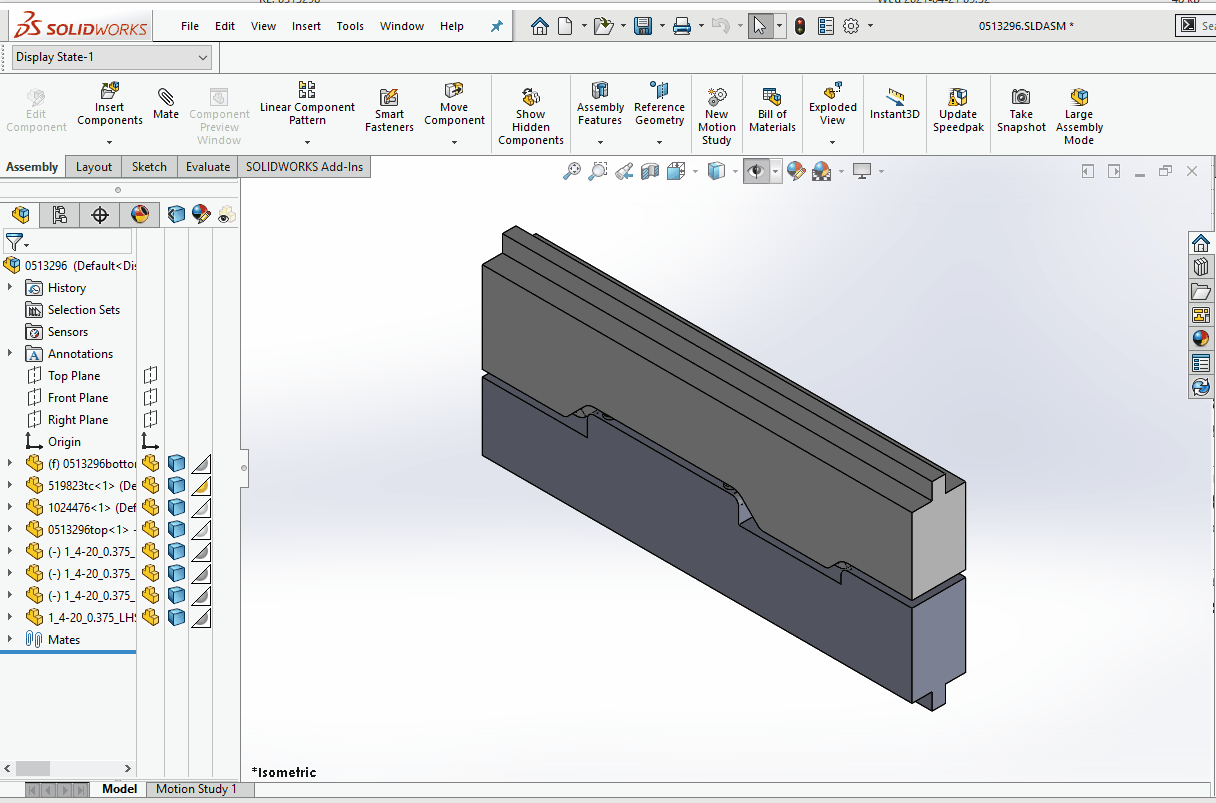Open the Appearances task pane color tab
This screenshot has width=1216, height=803.
(1201, 339)
